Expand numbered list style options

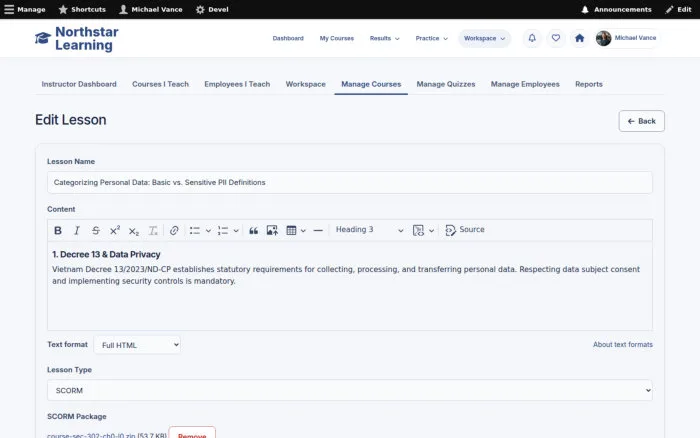click(x=236, y=230)
